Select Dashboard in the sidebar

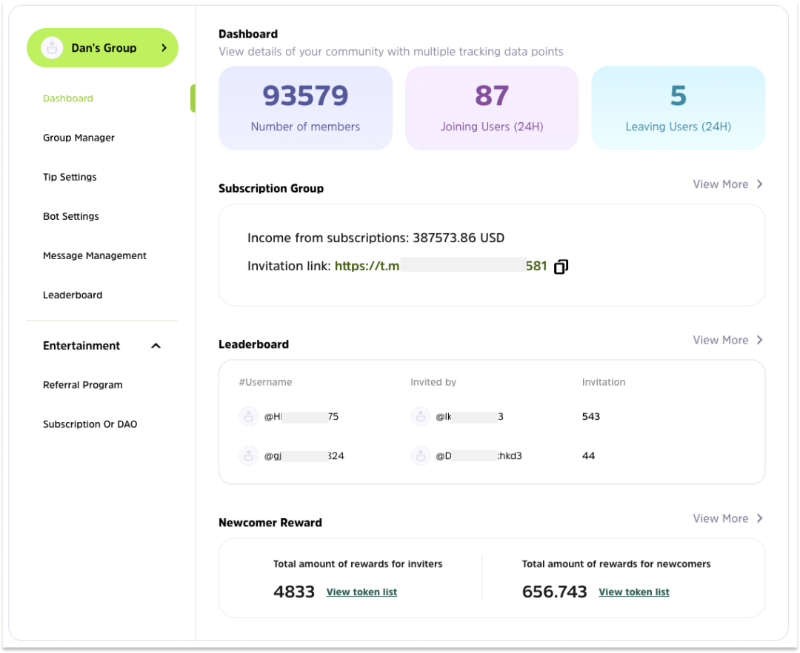click(x=68, y=99)
